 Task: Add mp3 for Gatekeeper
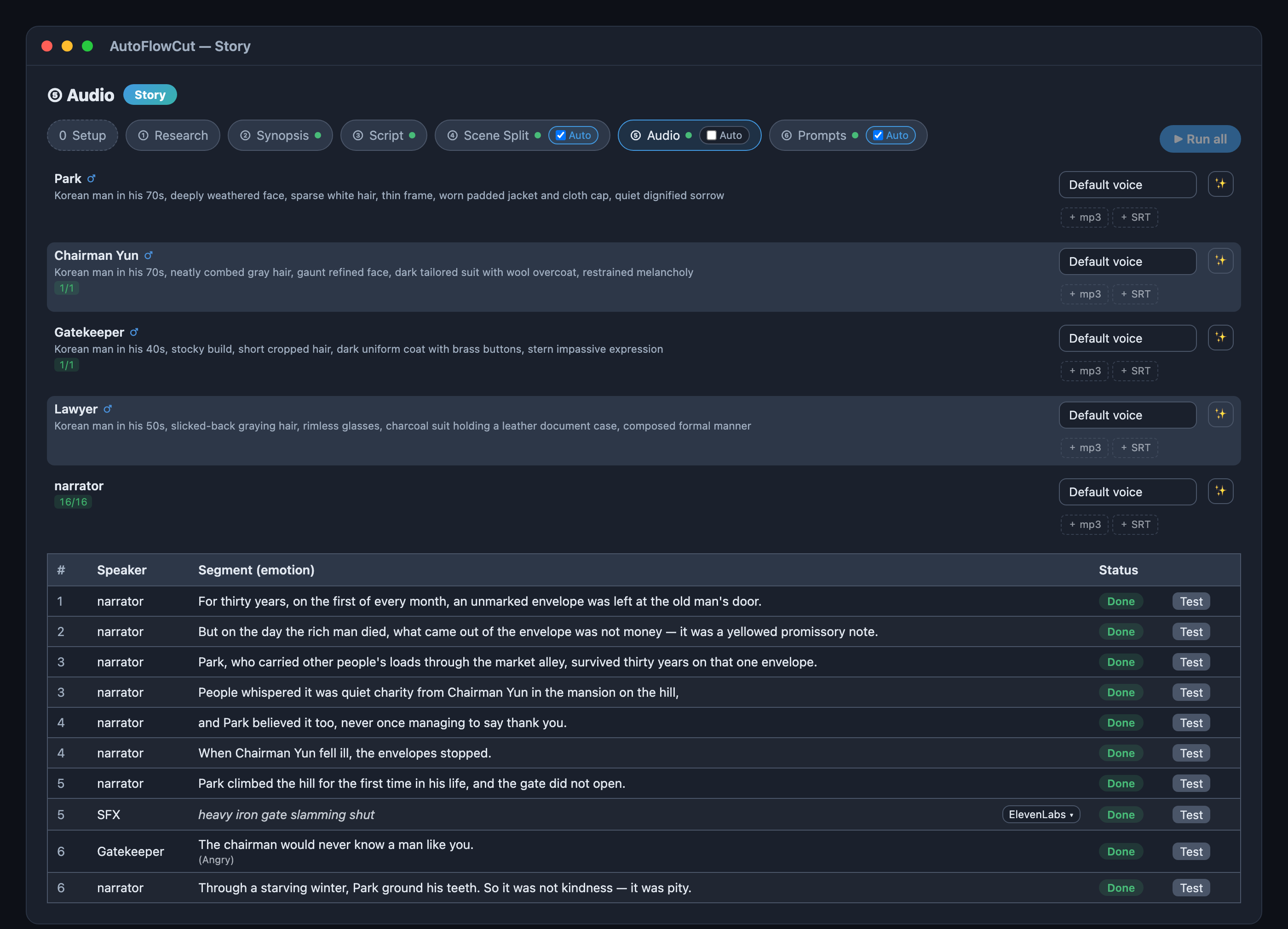[1084, 370]
